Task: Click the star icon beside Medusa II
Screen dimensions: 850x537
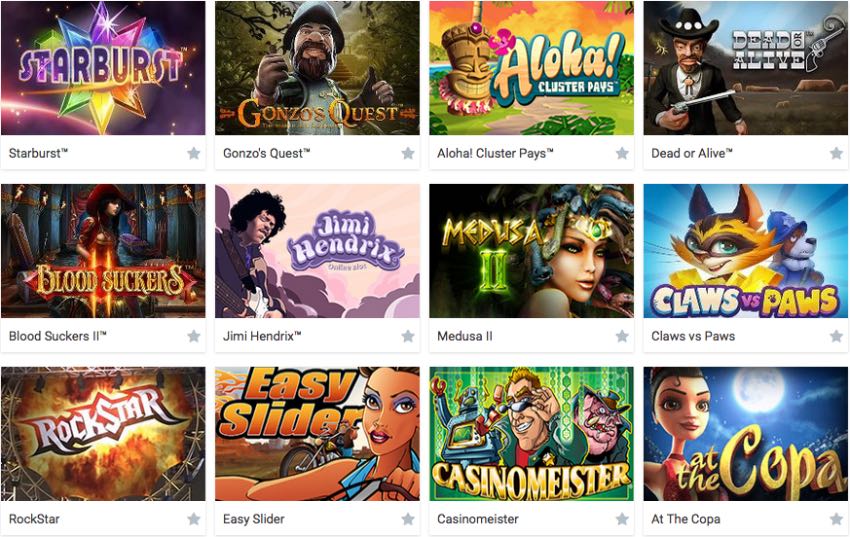Action: (x=622, y=336)
